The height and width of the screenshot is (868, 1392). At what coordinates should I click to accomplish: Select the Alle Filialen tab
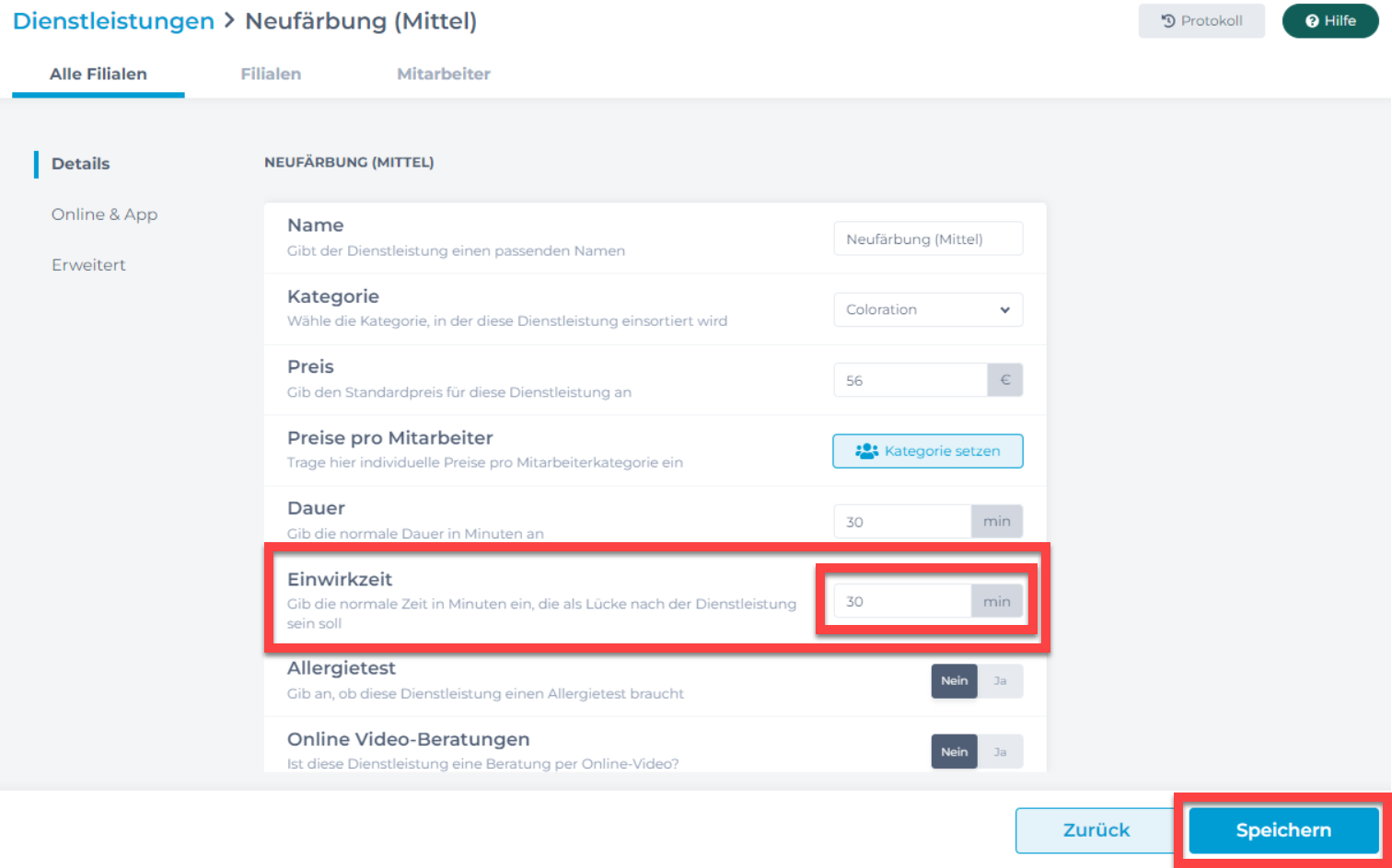(99, 74)
